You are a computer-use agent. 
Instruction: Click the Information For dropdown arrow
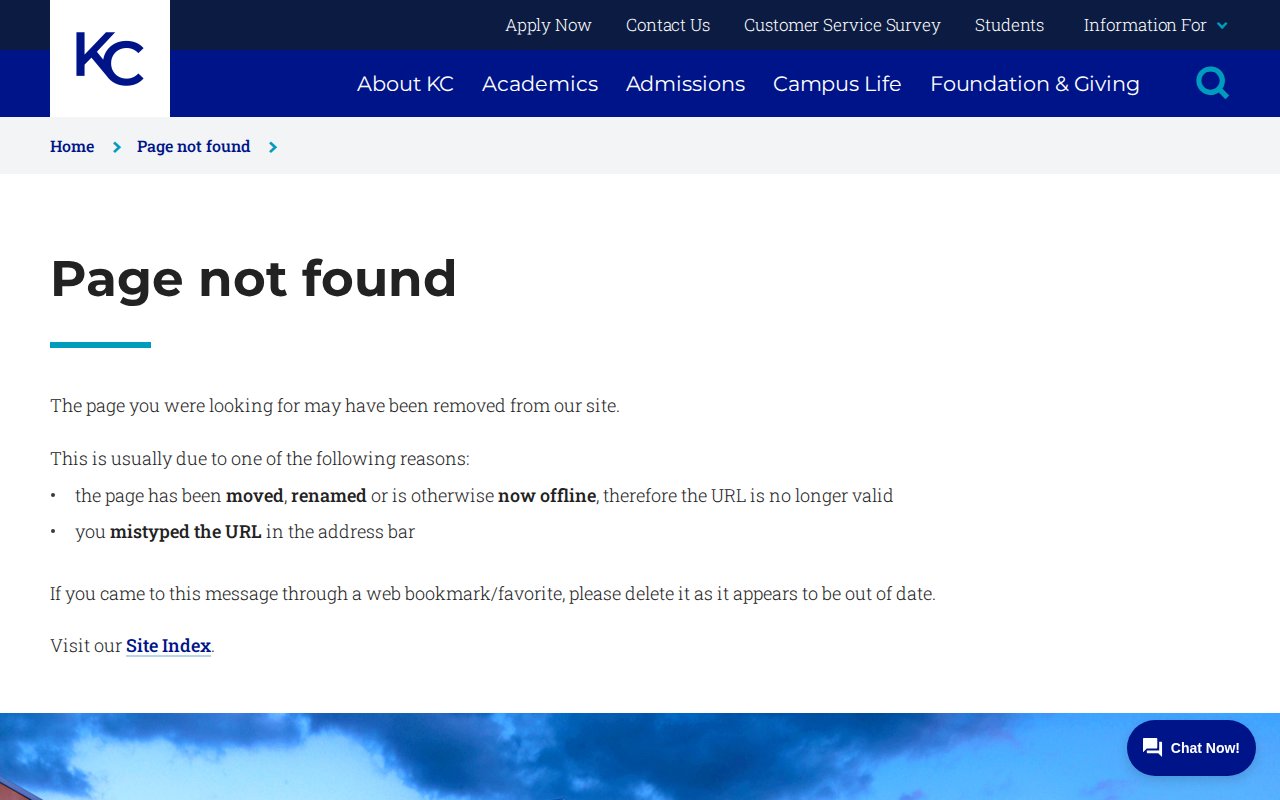pos(1222,26)
